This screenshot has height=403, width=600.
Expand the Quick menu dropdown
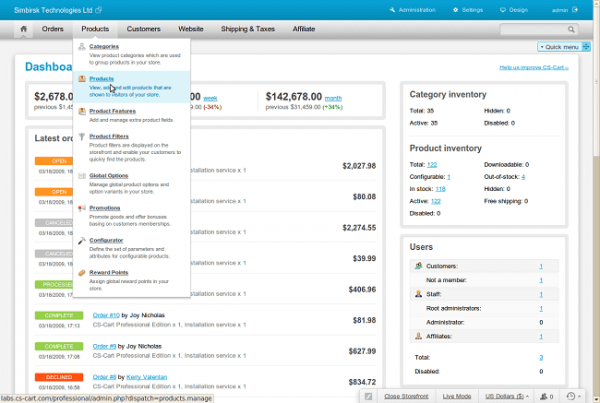[559, 47]
